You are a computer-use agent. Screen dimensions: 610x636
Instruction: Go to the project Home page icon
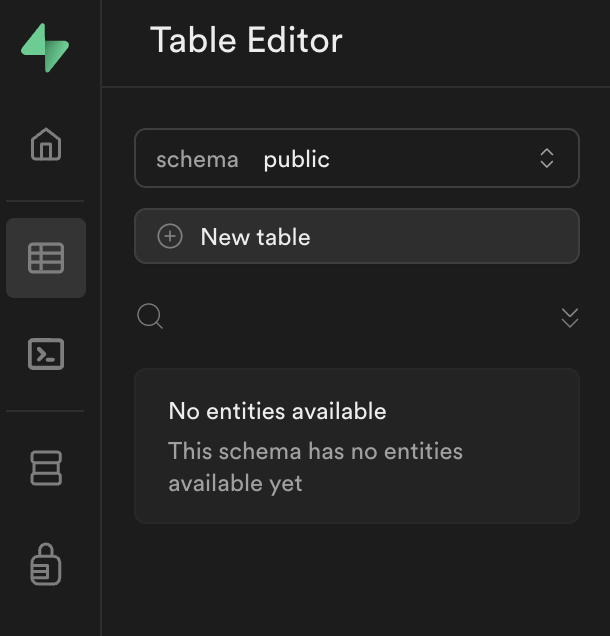46,145
